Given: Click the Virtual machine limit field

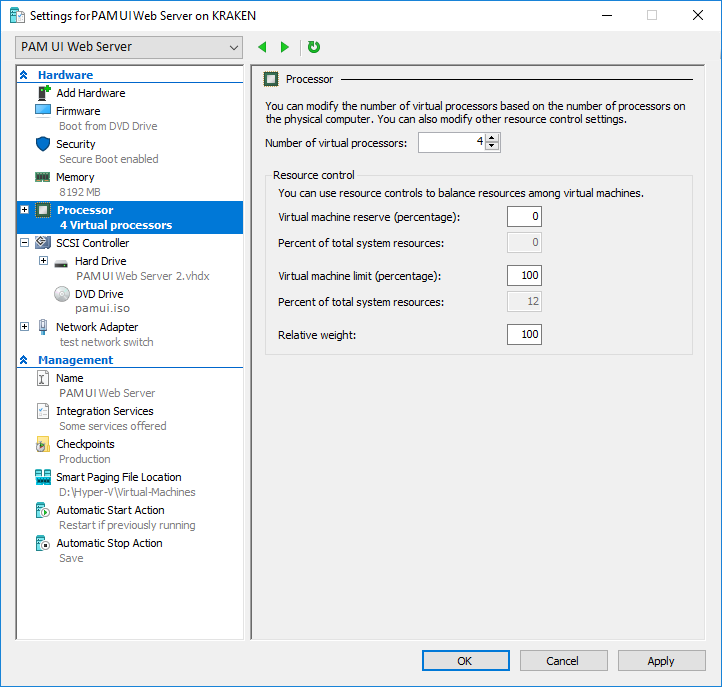Looking at the screenshot, I should 524,275.
